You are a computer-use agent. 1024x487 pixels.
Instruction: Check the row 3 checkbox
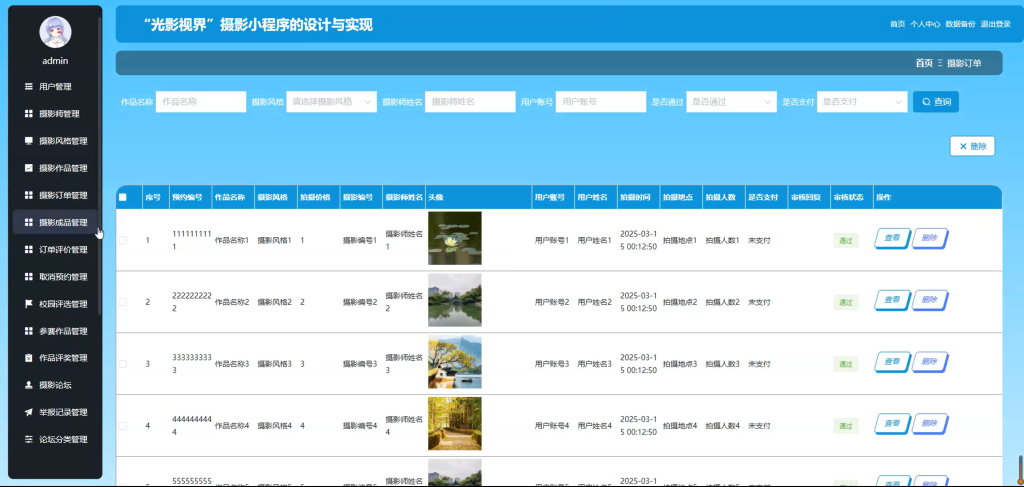(123, 364)
